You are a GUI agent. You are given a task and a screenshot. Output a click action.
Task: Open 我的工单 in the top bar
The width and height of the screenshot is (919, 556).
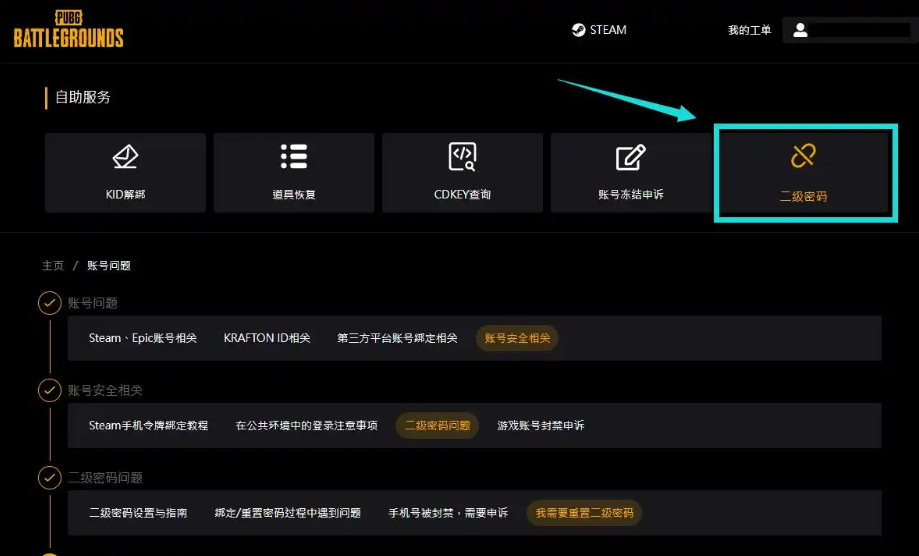[x=749, y=31]
